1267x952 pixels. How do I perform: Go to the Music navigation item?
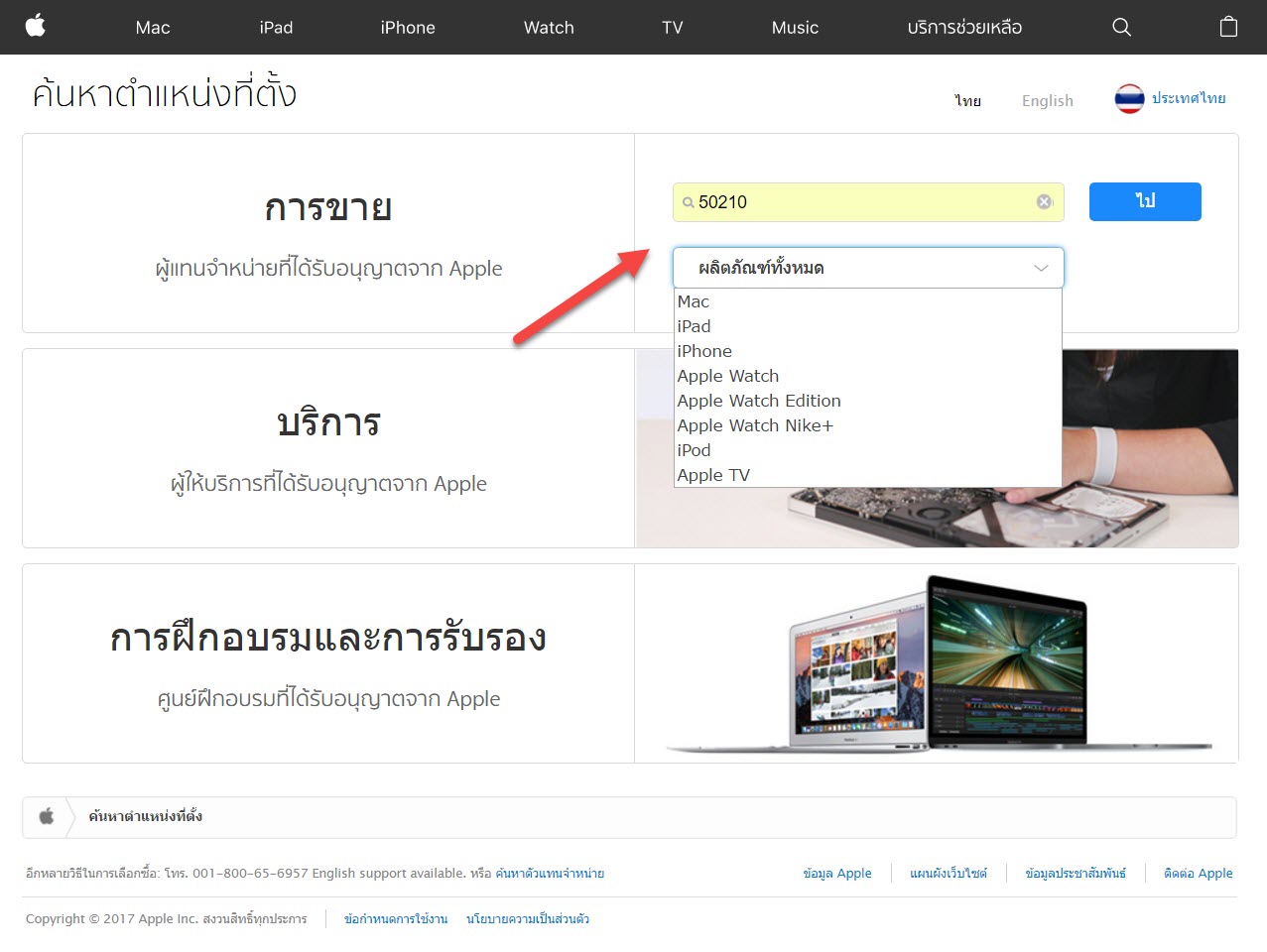795,28
